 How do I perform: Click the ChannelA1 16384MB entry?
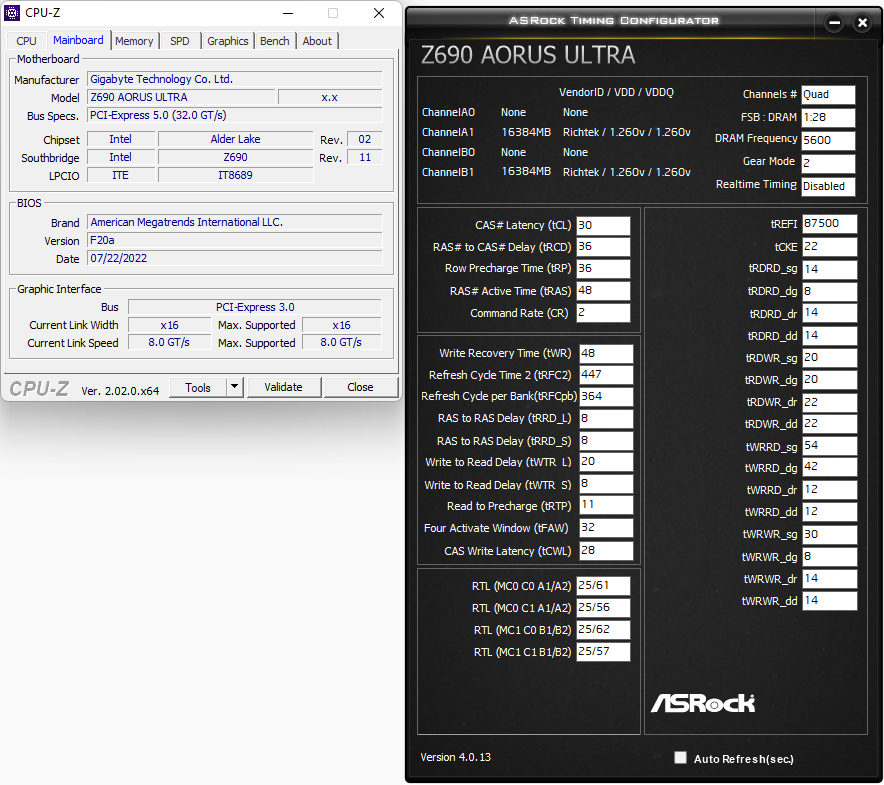527,132
